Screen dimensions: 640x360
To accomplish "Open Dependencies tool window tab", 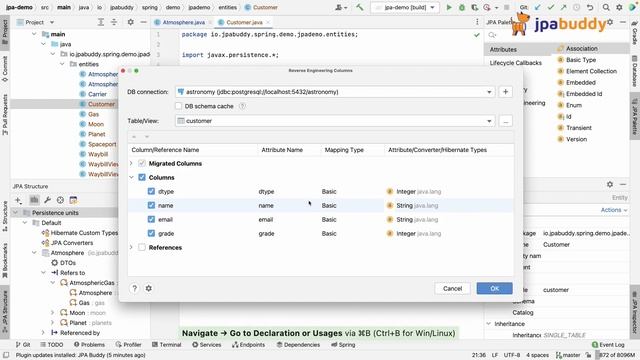I will pos(298,344).
